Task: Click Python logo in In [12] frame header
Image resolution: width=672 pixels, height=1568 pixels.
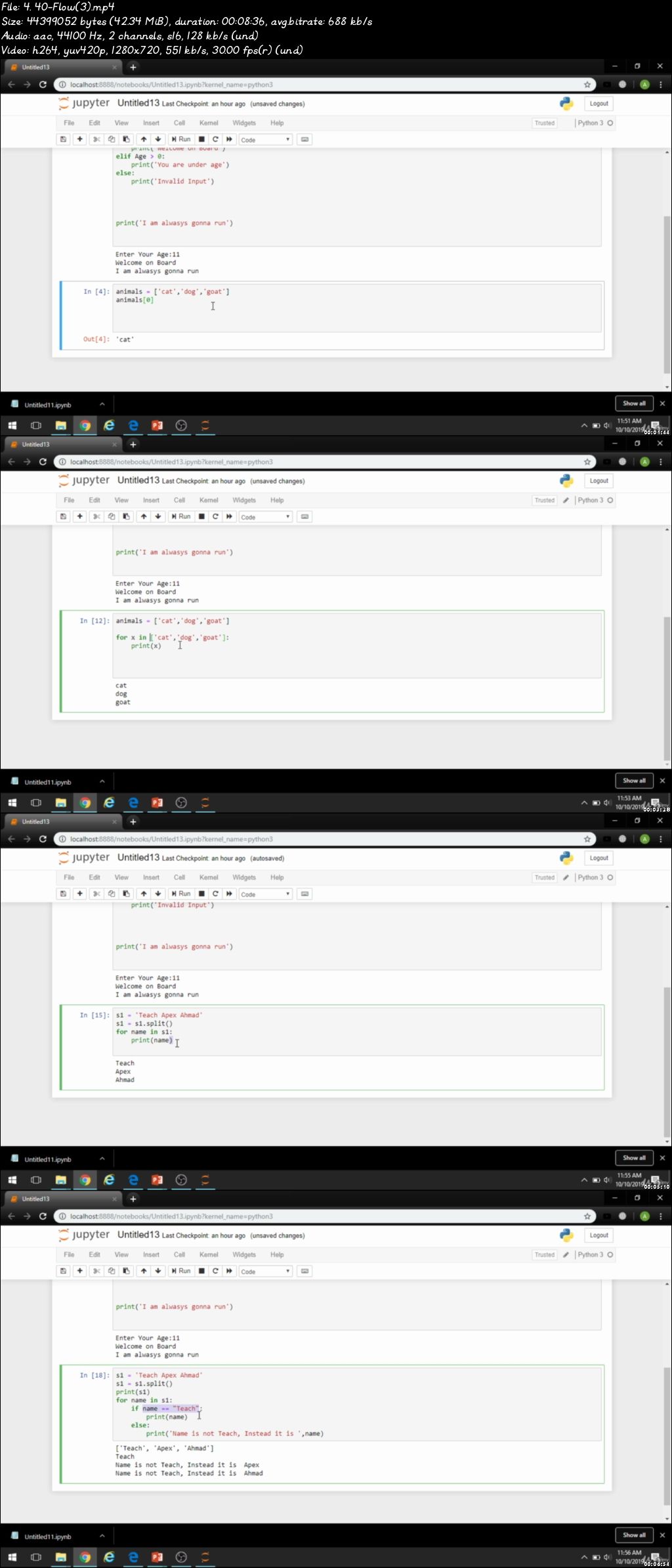Action: 566,481
